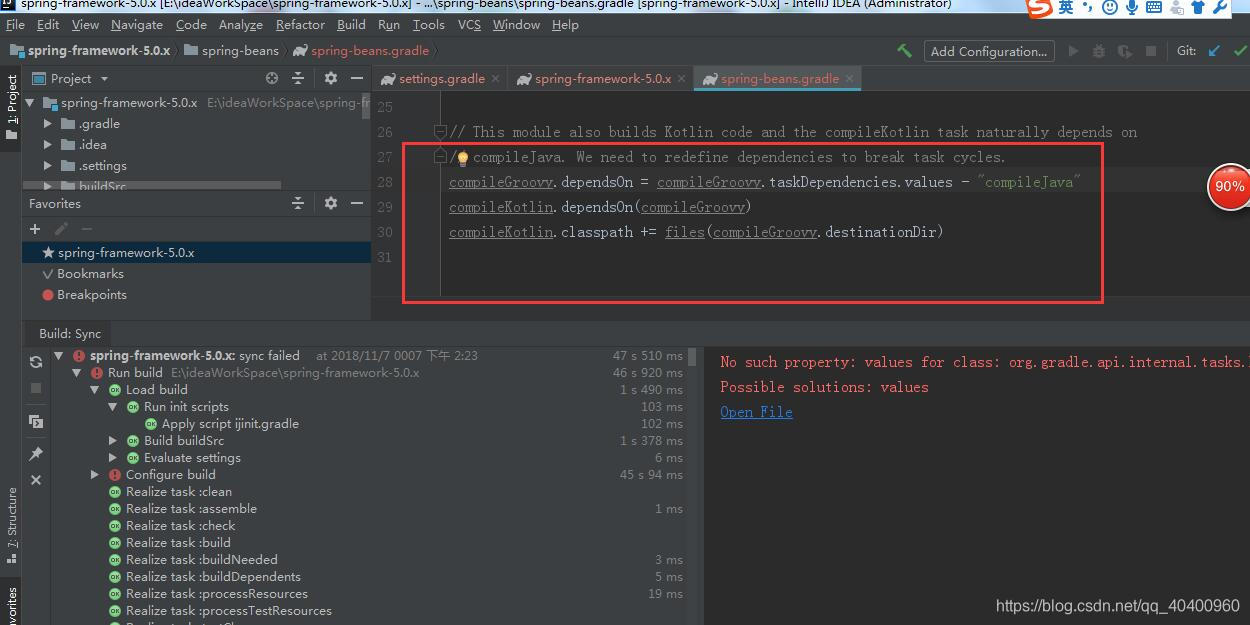
Task: Expand the Build buildSrc node
Action: [113, 441]
